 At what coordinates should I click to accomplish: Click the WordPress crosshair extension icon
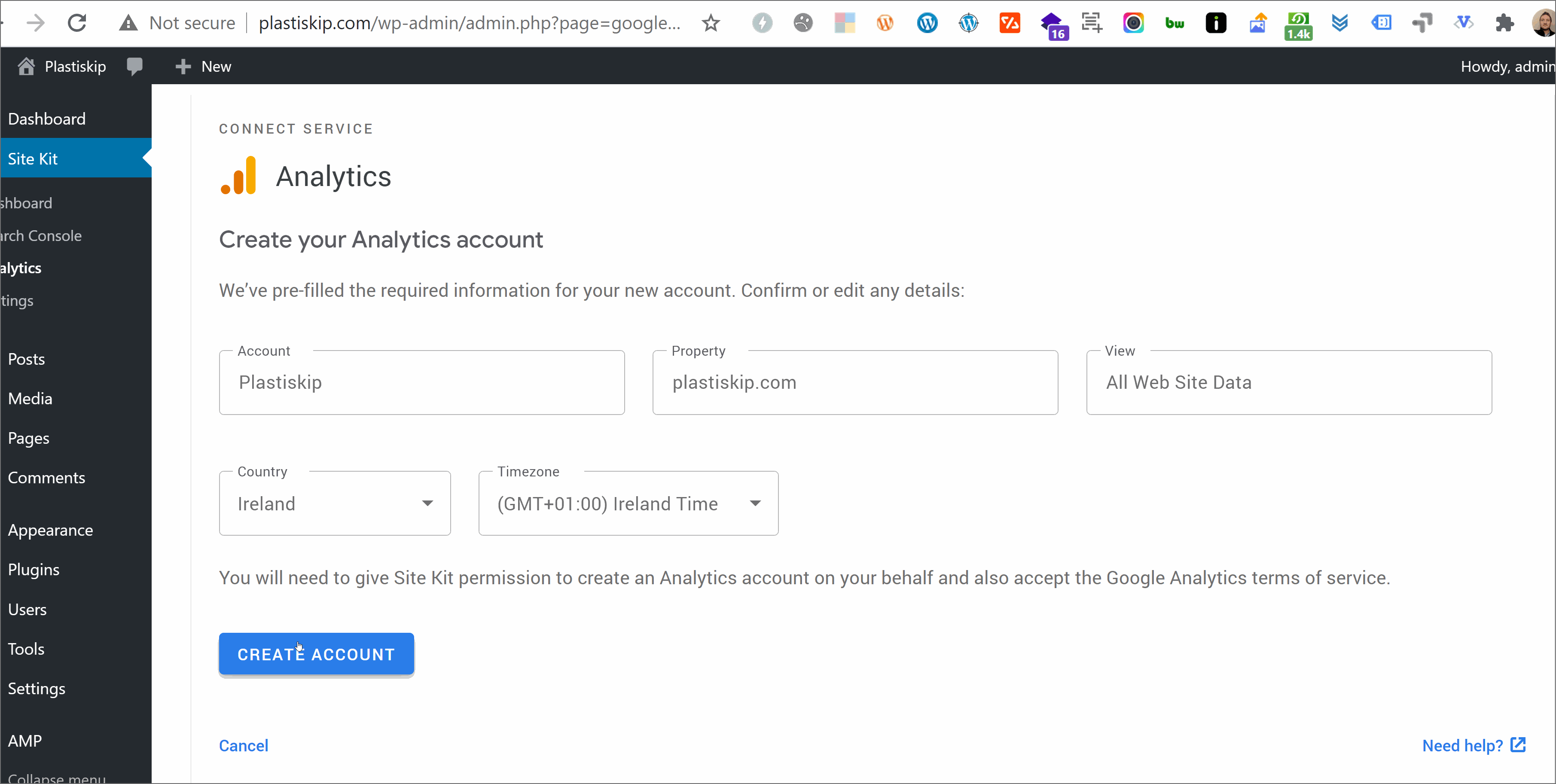(968, 23)
